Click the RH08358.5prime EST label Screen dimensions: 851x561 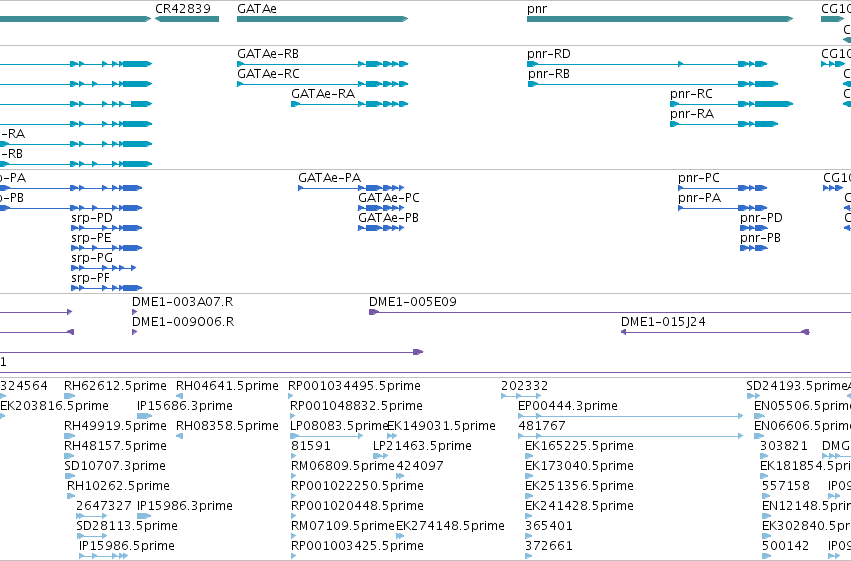click(x=227, y=426)
